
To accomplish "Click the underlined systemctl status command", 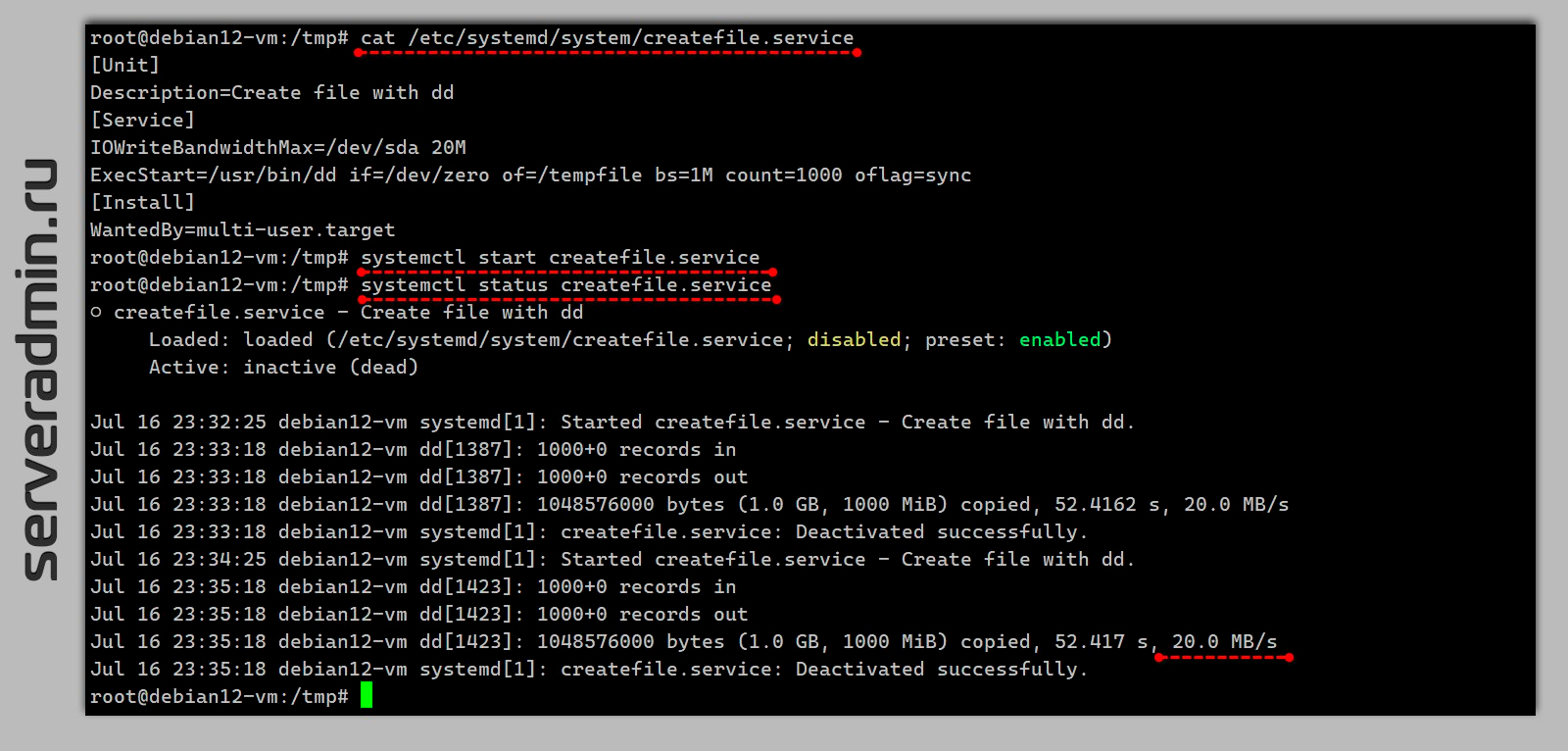I will coord(565,285).
